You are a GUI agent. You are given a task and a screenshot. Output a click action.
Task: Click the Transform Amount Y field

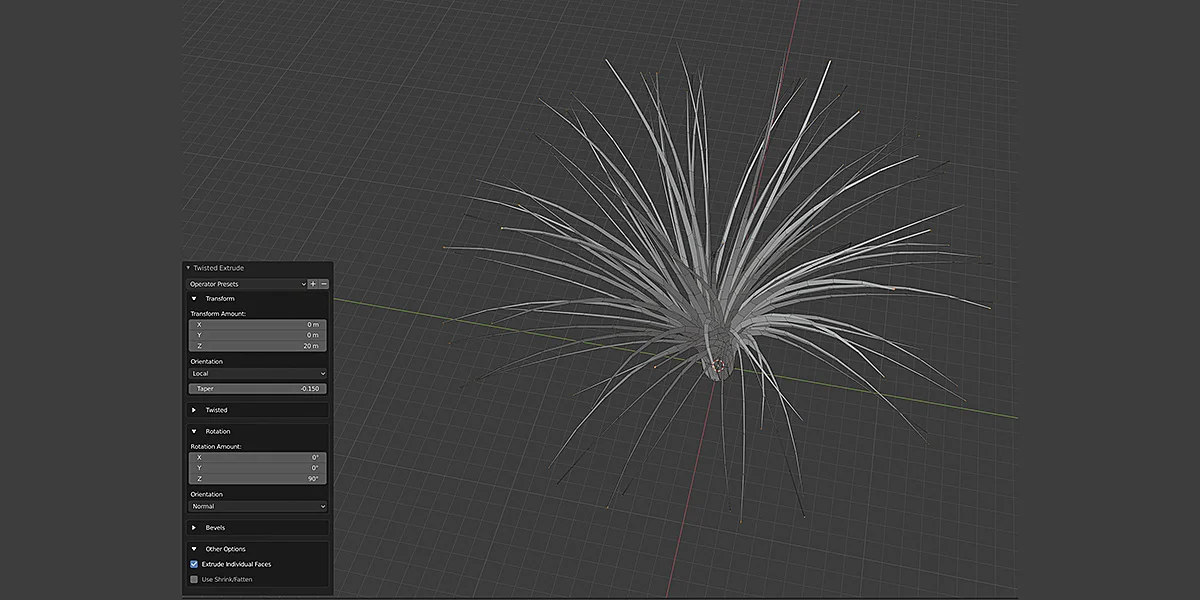(257, 335)
